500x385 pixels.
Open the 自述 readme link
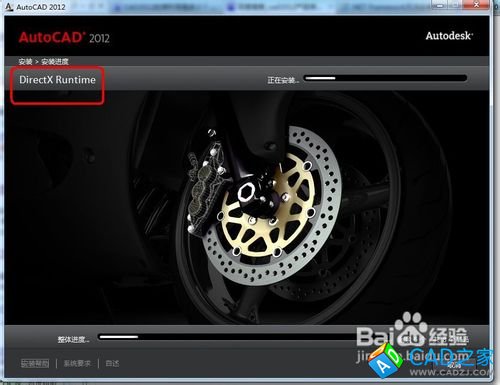pyautogui.click(x=112, y=363)
